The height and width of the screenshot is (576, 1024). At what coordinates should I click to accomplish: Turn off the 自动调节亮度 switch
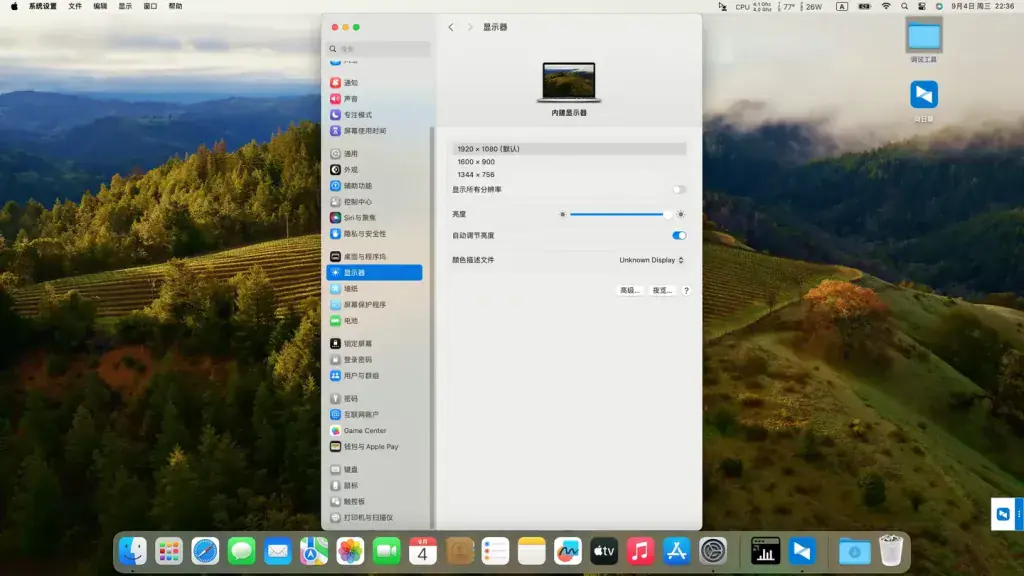pyautogui.click(x=679, y=235)
